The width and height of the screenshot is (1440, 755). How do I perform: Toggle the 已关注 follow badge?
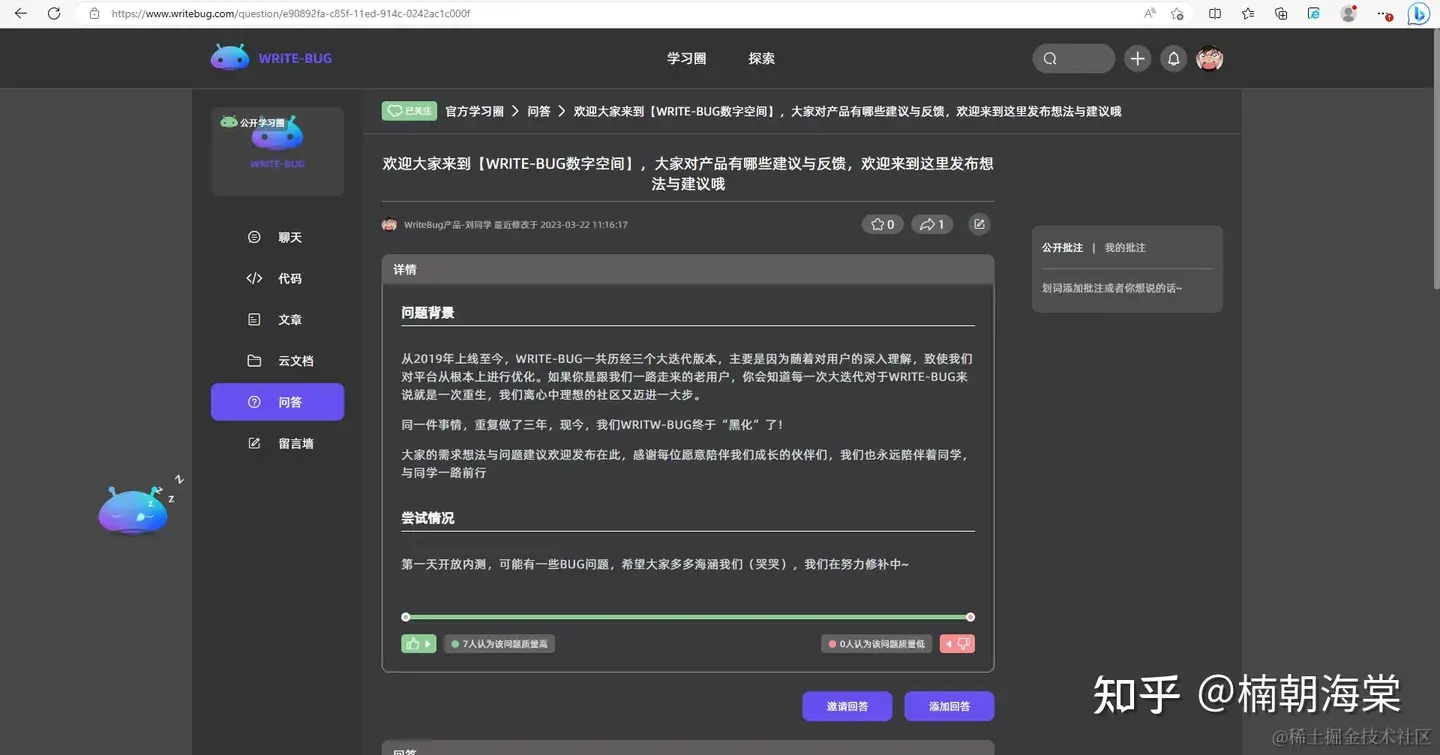coord(409,111)
